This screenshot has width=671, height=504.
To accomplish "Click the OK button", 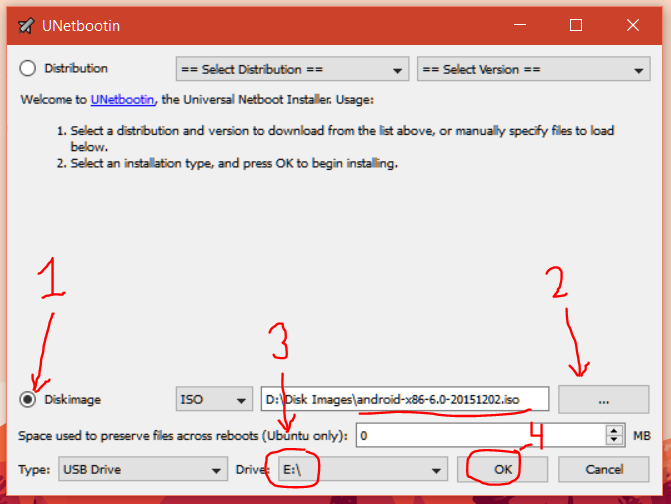I will point(502,469).
